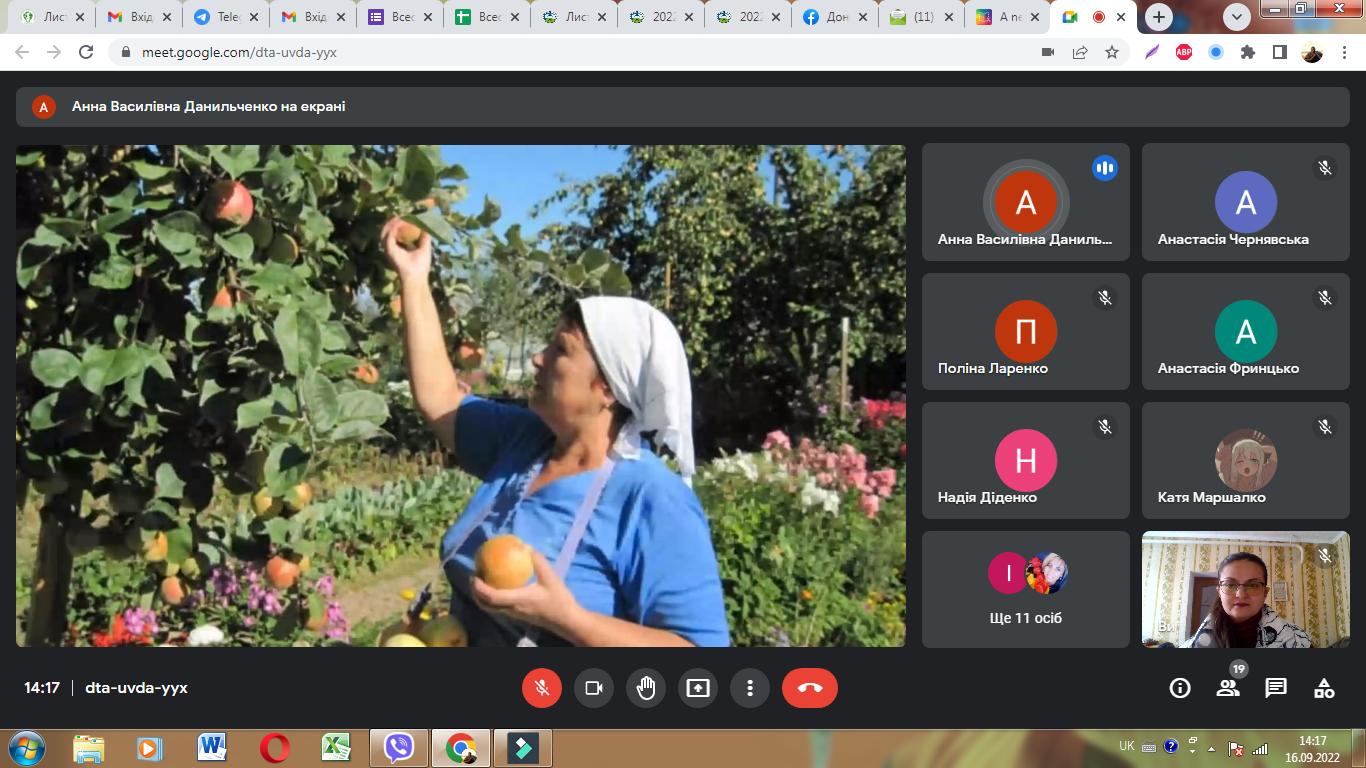
Task: Open more options three-dot menu
Action: pyautogui.click(x=750, y=688)
